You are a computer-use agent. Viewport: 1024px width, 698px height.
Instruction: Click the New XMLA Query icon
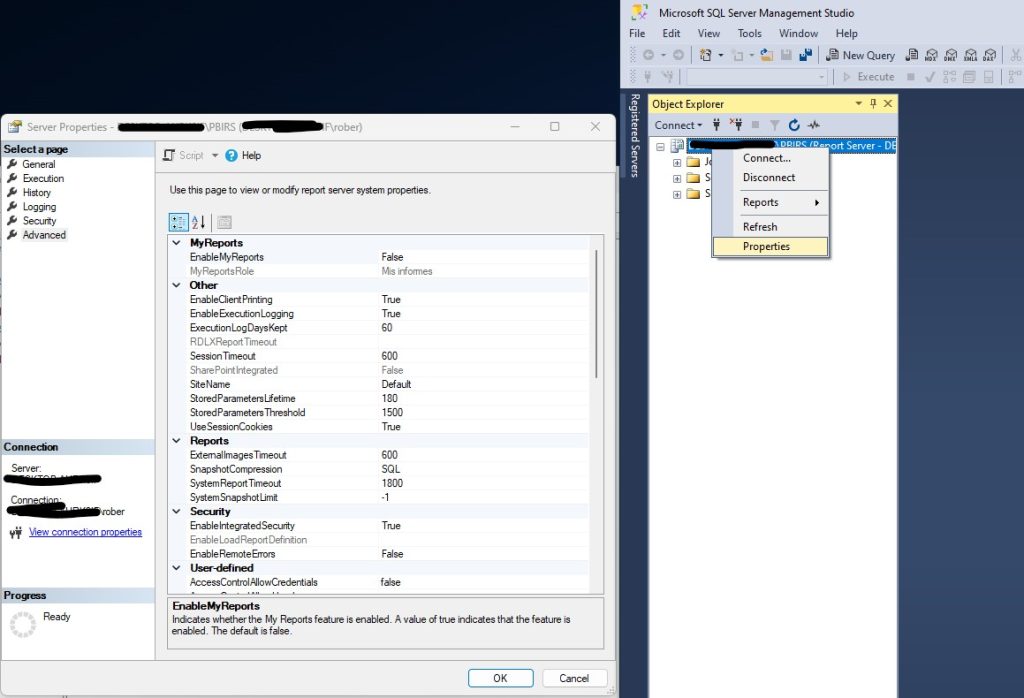pos(971,56)
